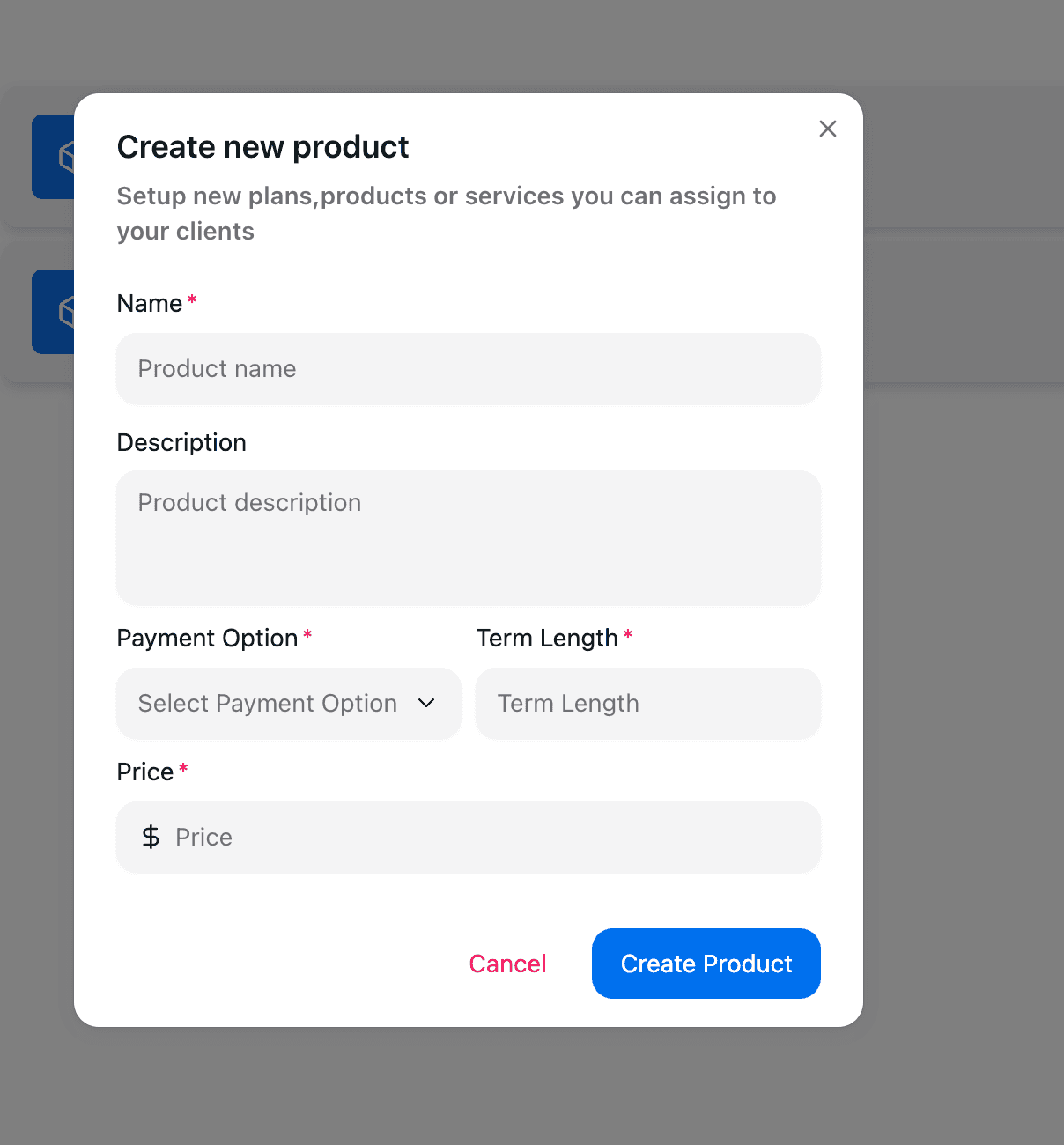Click the Payment Option label

207,638
